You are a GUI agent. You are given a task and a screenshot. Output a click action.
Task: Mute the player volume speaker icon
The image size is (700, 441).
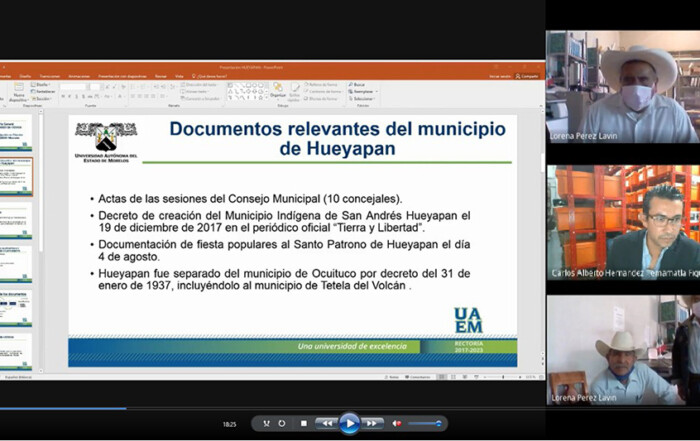tap(397, 423)
